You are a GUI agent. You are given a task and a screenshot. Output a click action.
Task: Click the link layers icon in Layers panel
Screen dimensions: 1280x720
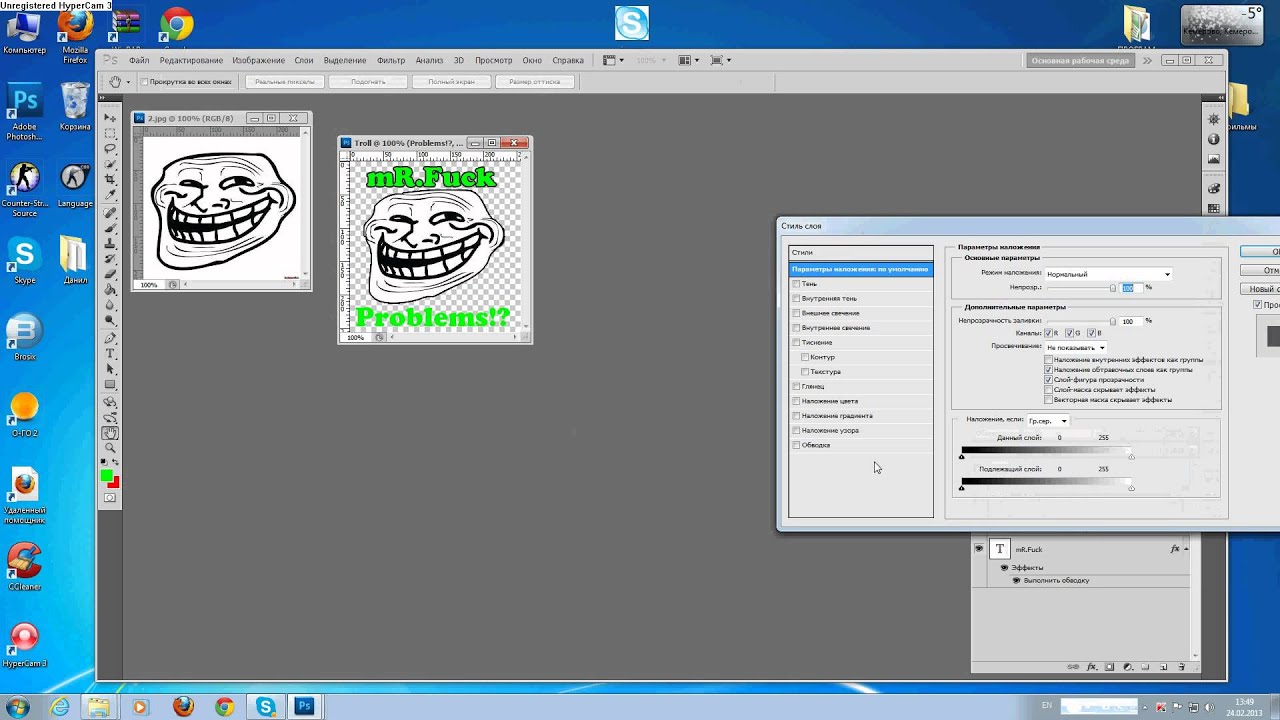click(1073, 667)
